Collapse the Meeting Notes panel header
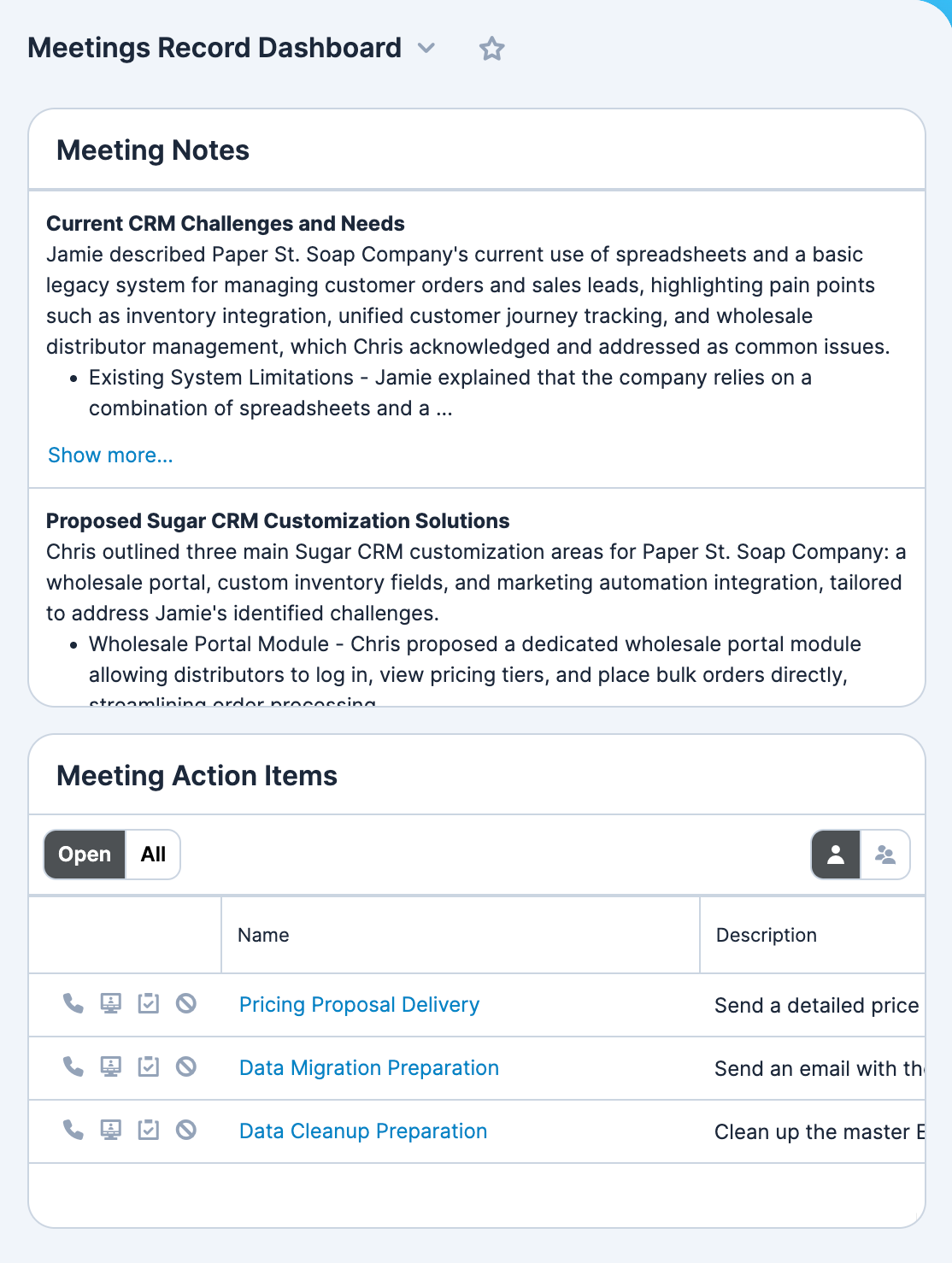952x1263 pixels. pyautogui.click(x=153, y=150)
